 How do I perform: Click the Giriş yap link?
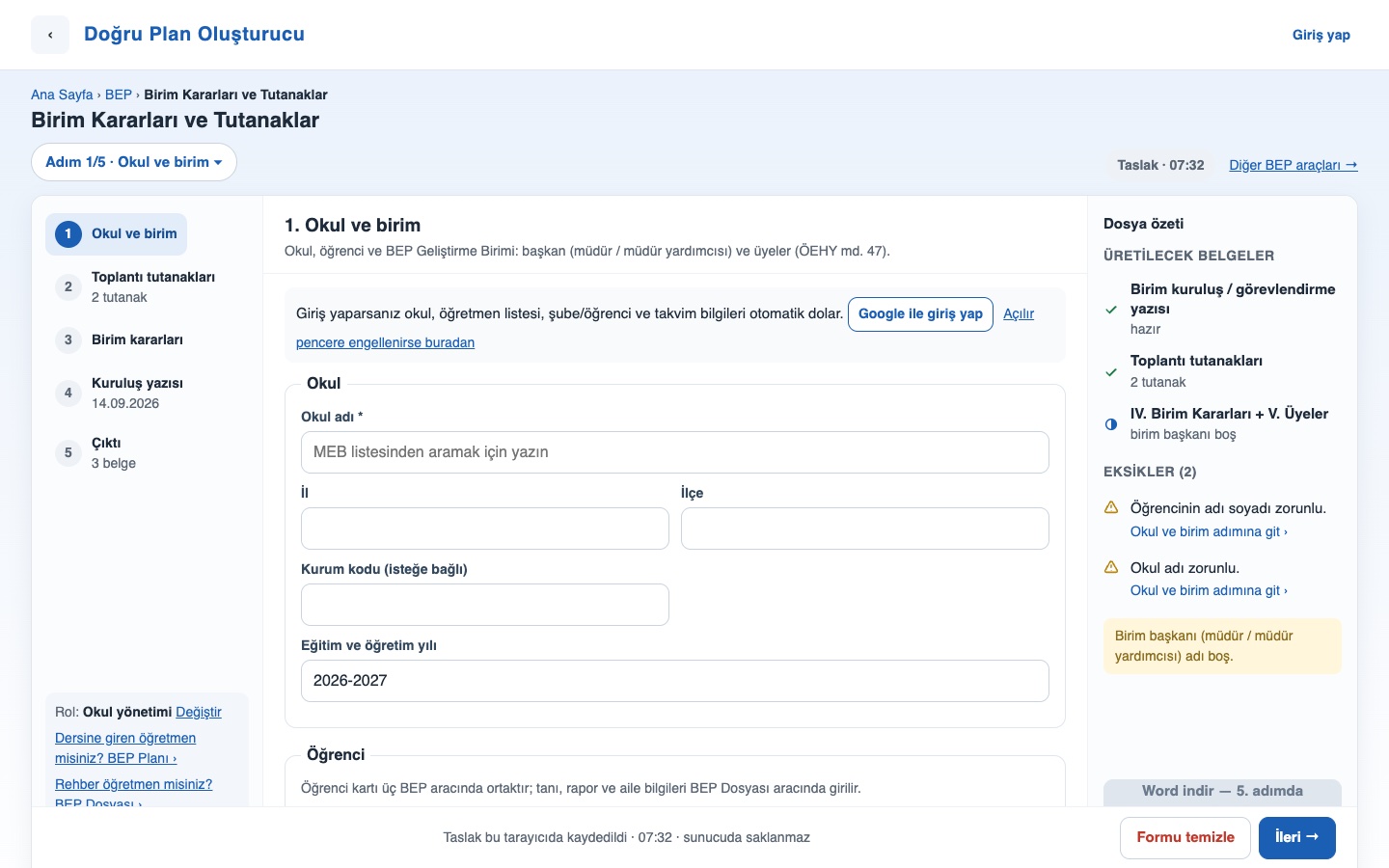1321,35
